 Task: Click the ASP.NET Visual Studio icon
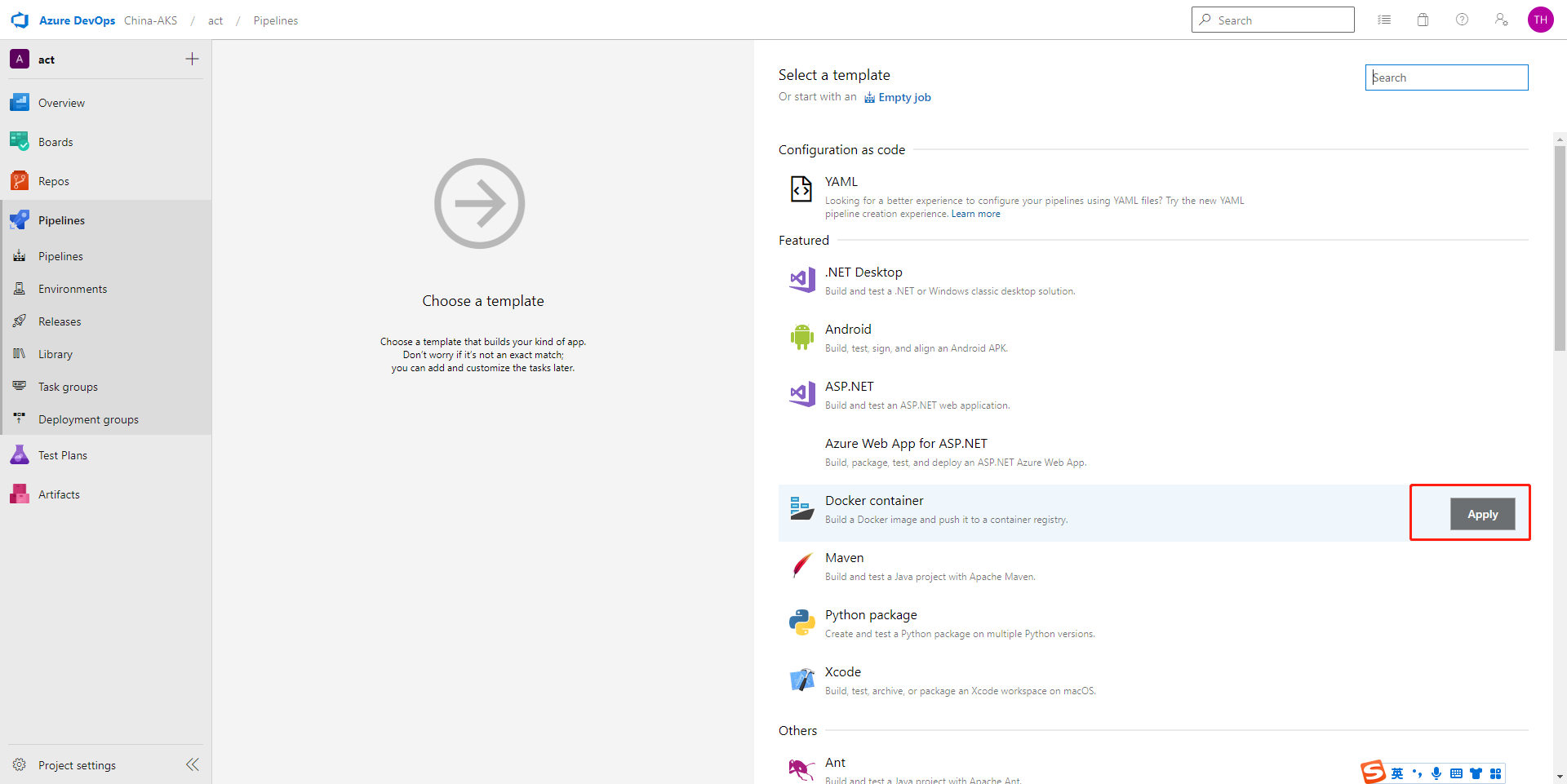click(x=802, y=394)
